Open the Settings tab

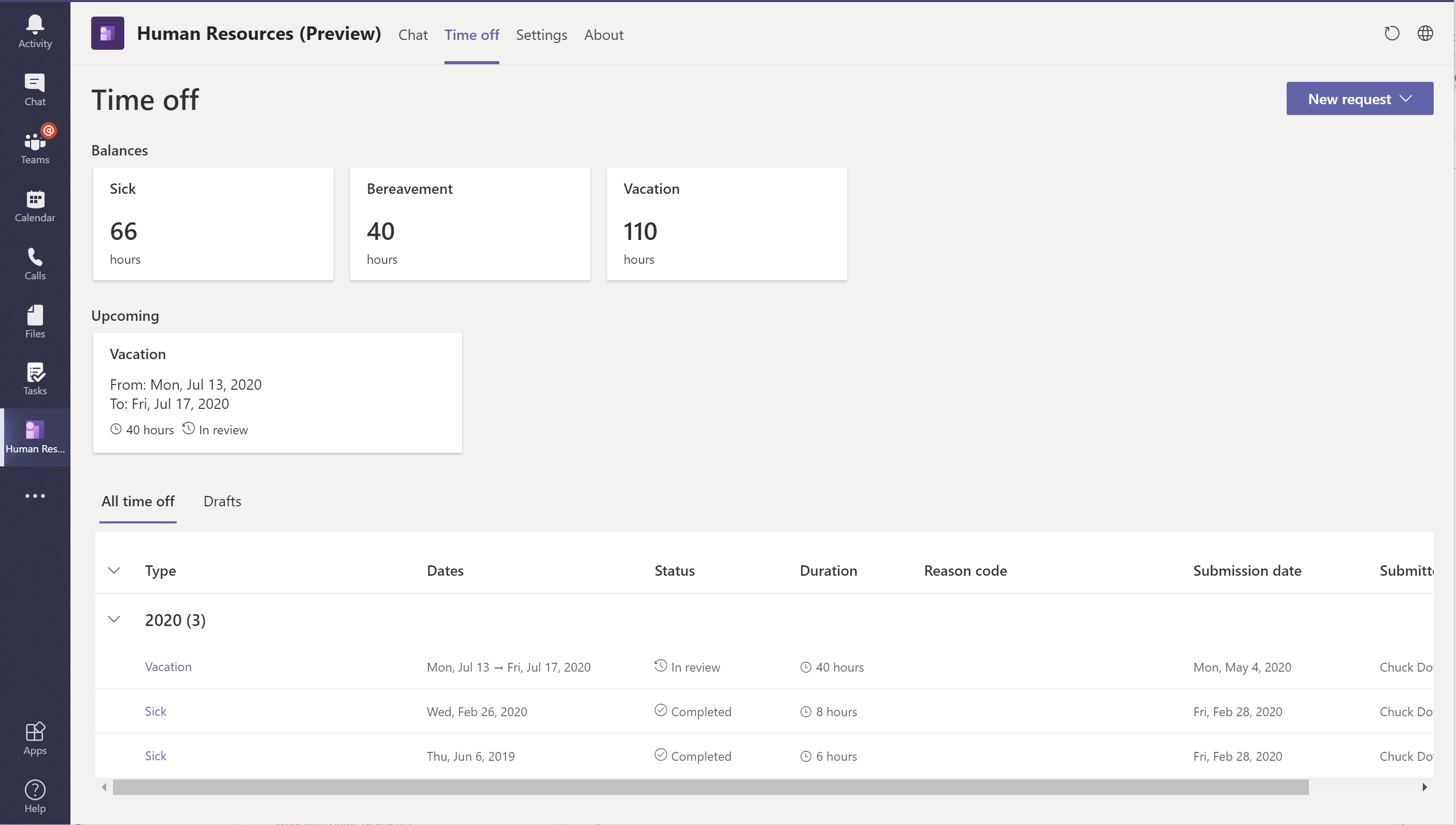click(541, 34)
